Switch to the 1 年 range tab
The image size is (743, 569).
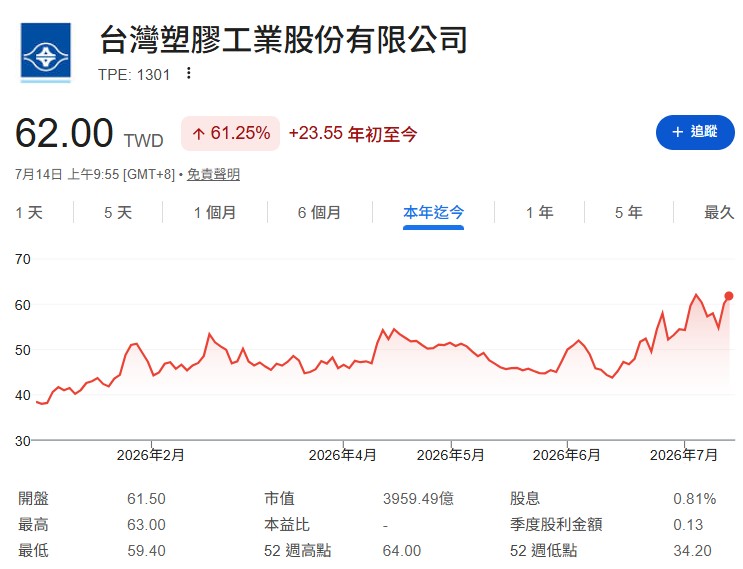point(540,212)
